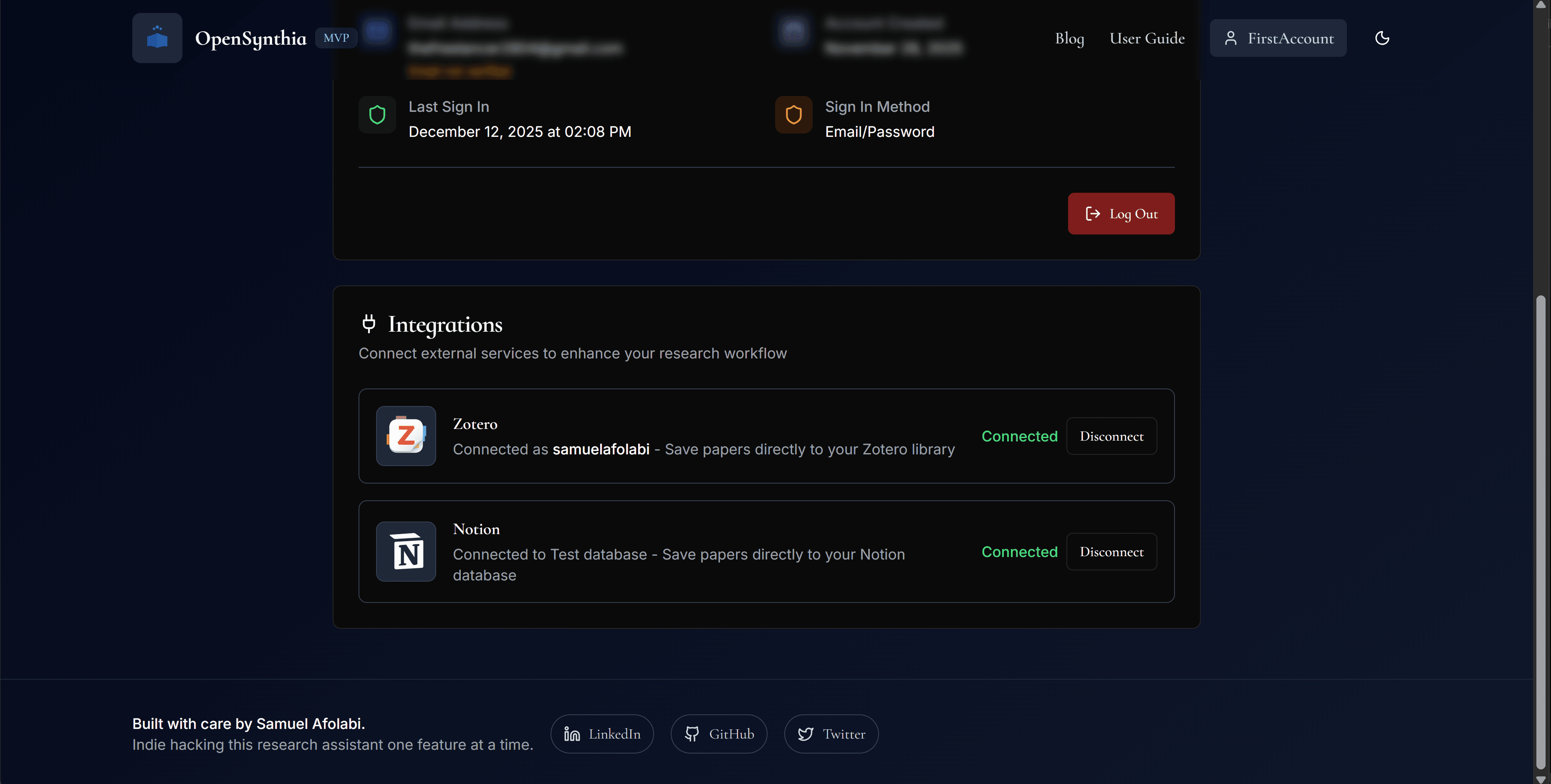1551x784 pixels.
Task: Click the MVP badge next to OpenSynthia
Action: click(x=335, y=37)
